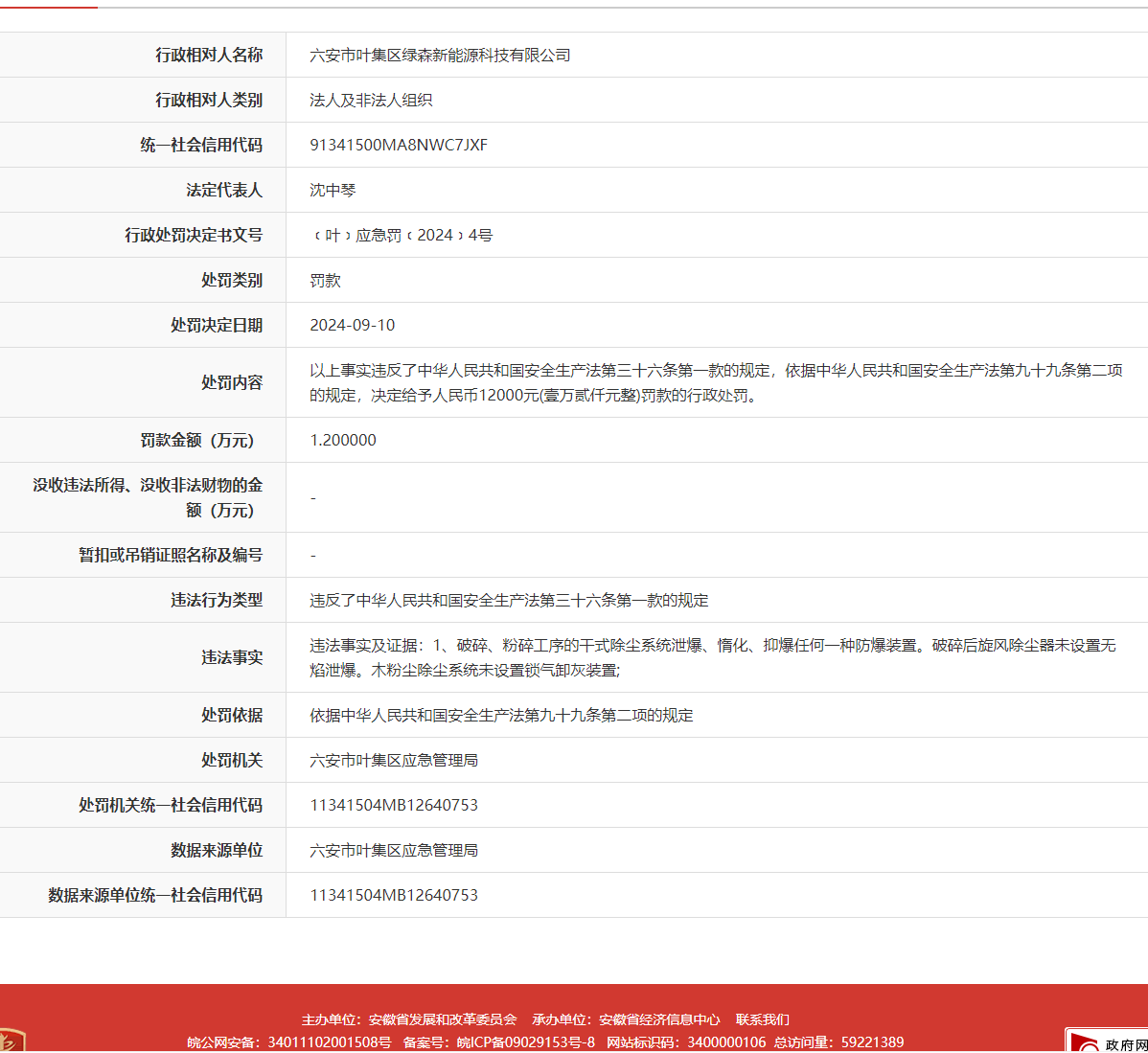Click the fine amount value 1.200000

click(343, 441)
